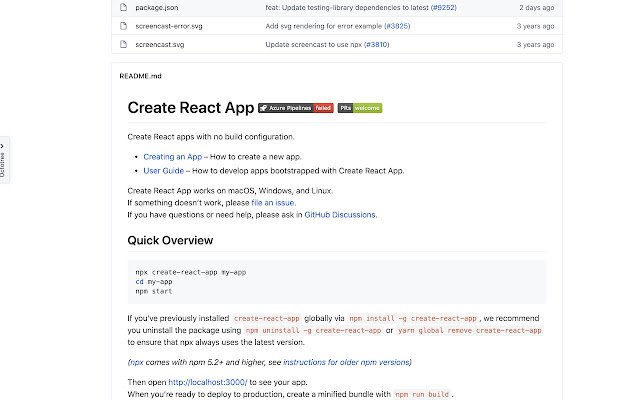
Task: Open instructions for older npm versions link
Action: (x=347, y=362)
